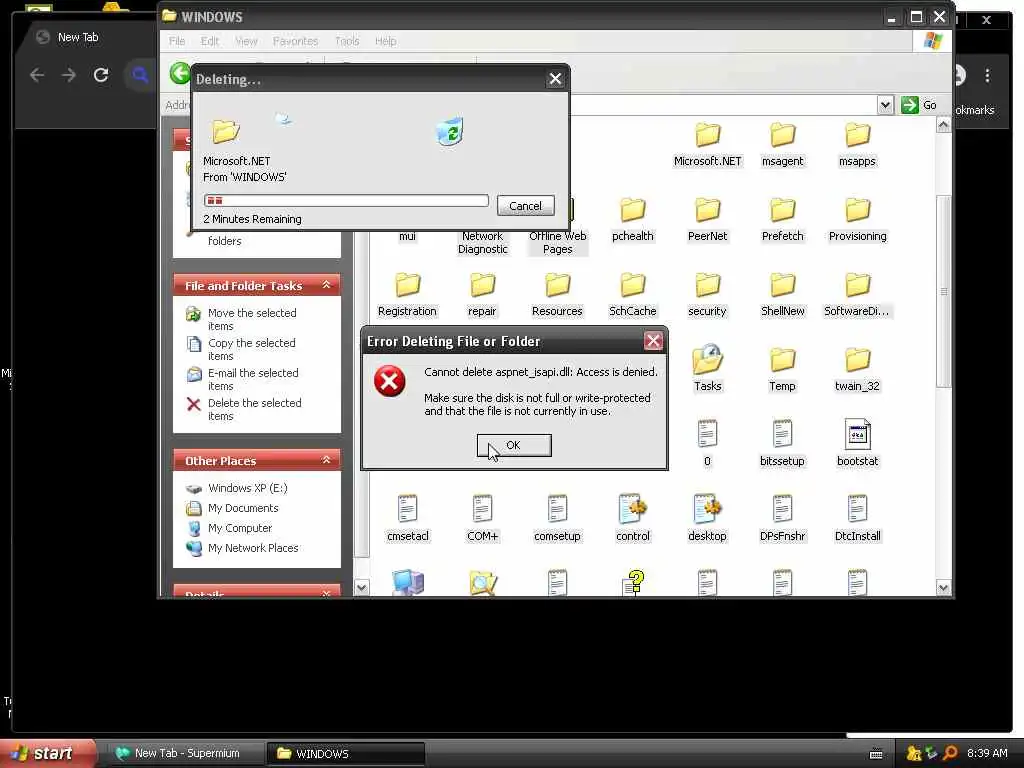Select the Tasks scheduled folder

click(x=707, y=369)
